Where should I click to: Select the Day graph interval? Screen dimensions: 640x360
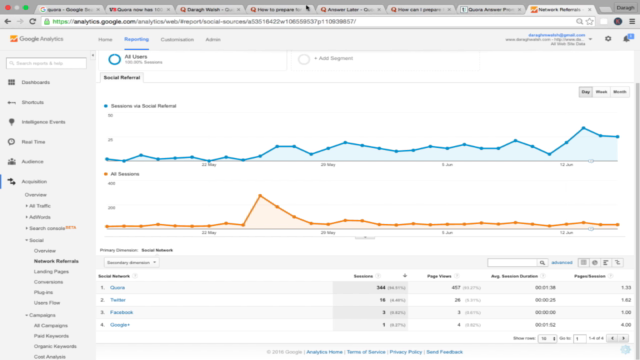point(586,92)
